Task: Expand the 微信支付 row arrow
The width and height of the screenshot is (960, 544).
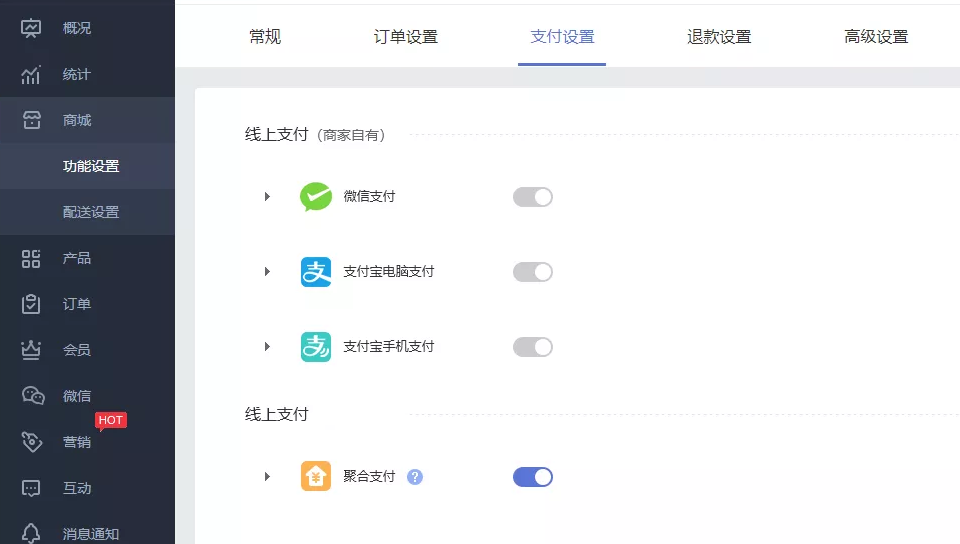Action: [267, 196]
